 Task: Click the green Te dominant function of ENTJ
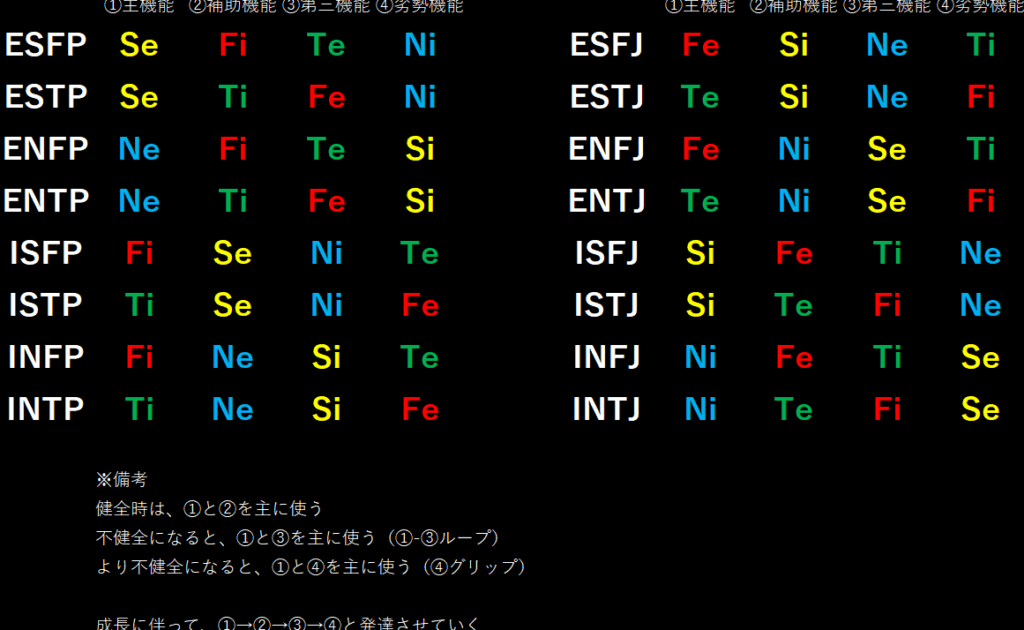coord(700,201)
